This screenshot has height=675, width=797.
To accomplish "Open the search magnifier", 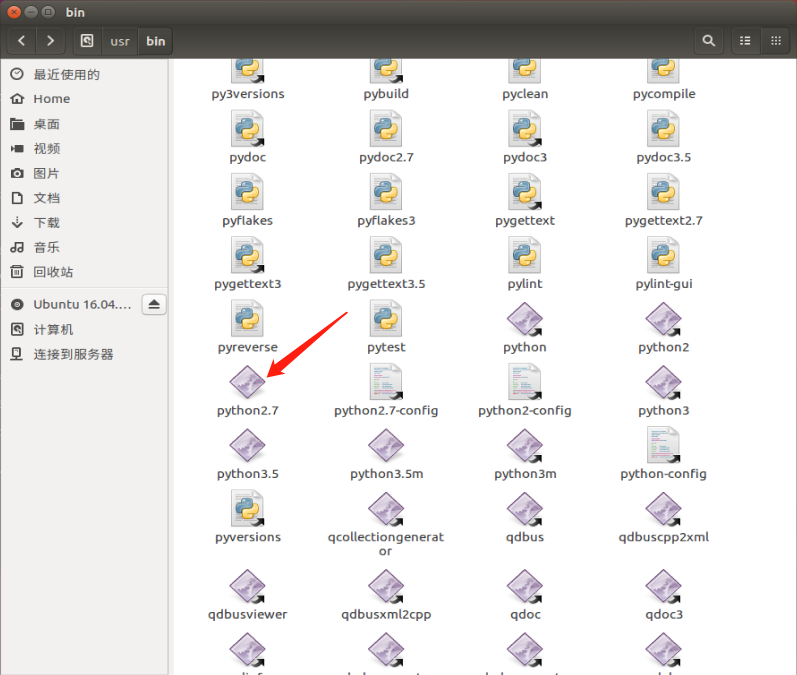I will coord(709,41).
